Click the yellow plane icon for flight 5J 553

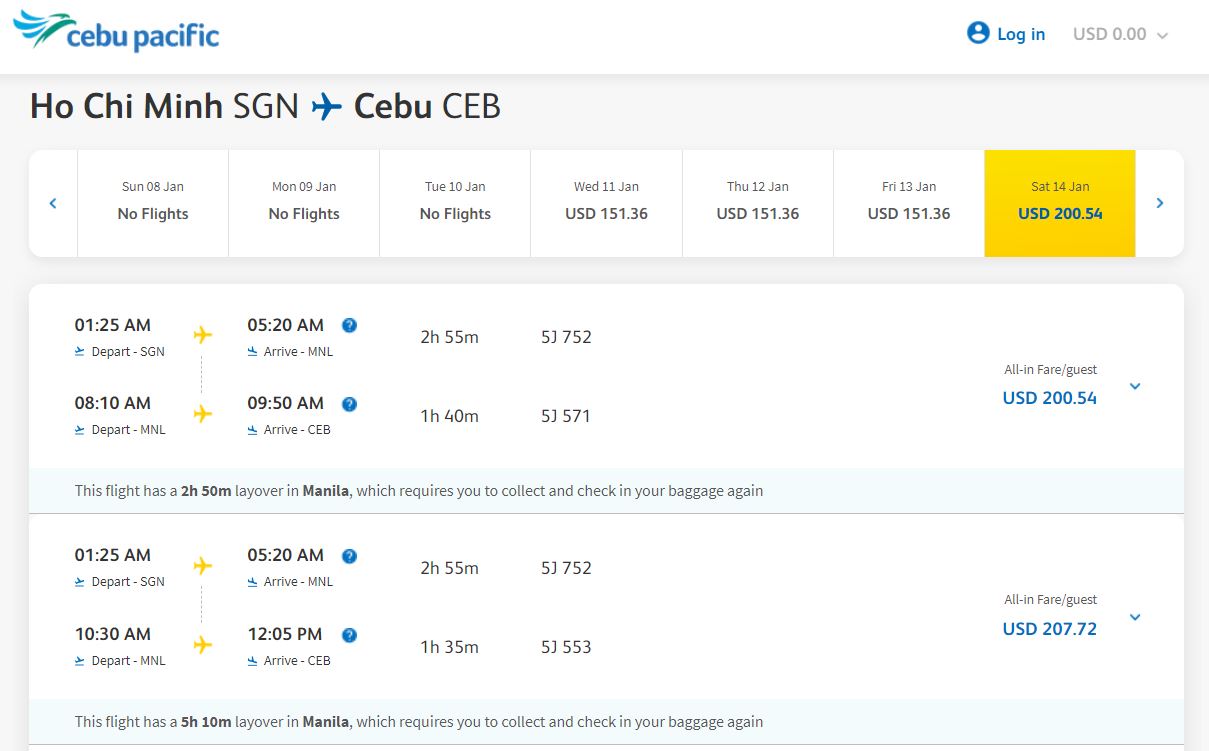pos(203,645)
